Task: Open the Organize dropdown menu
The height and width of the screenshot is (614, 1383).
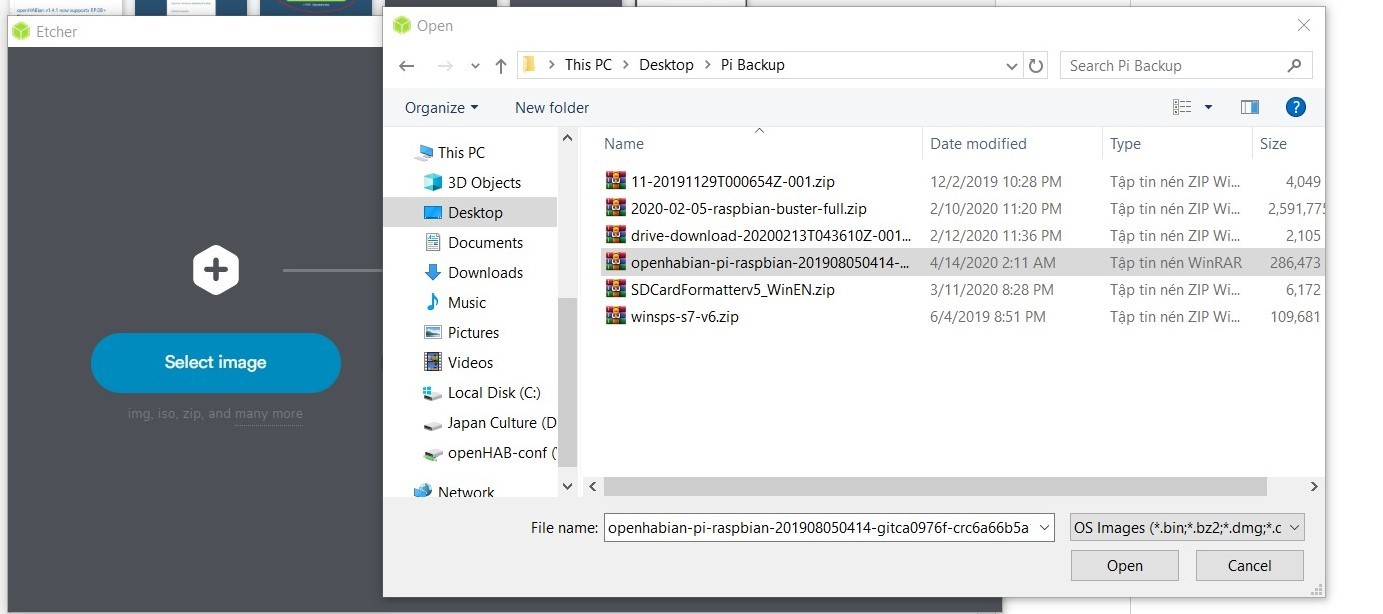Action: click(x=441, y=107)
